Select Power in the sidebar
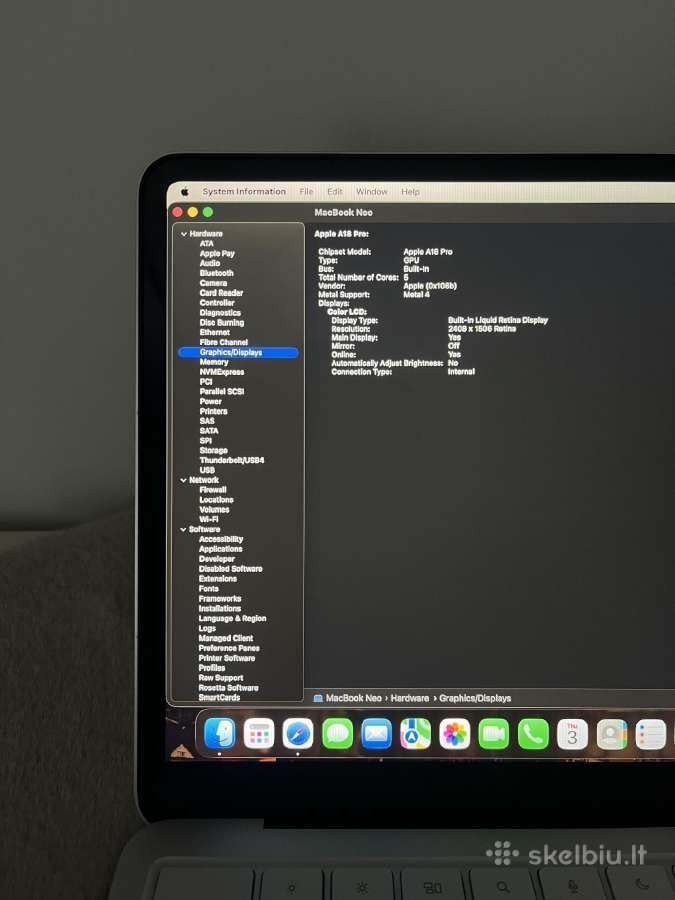Screen dimensions: 675x900 click(x=211, y=401)
